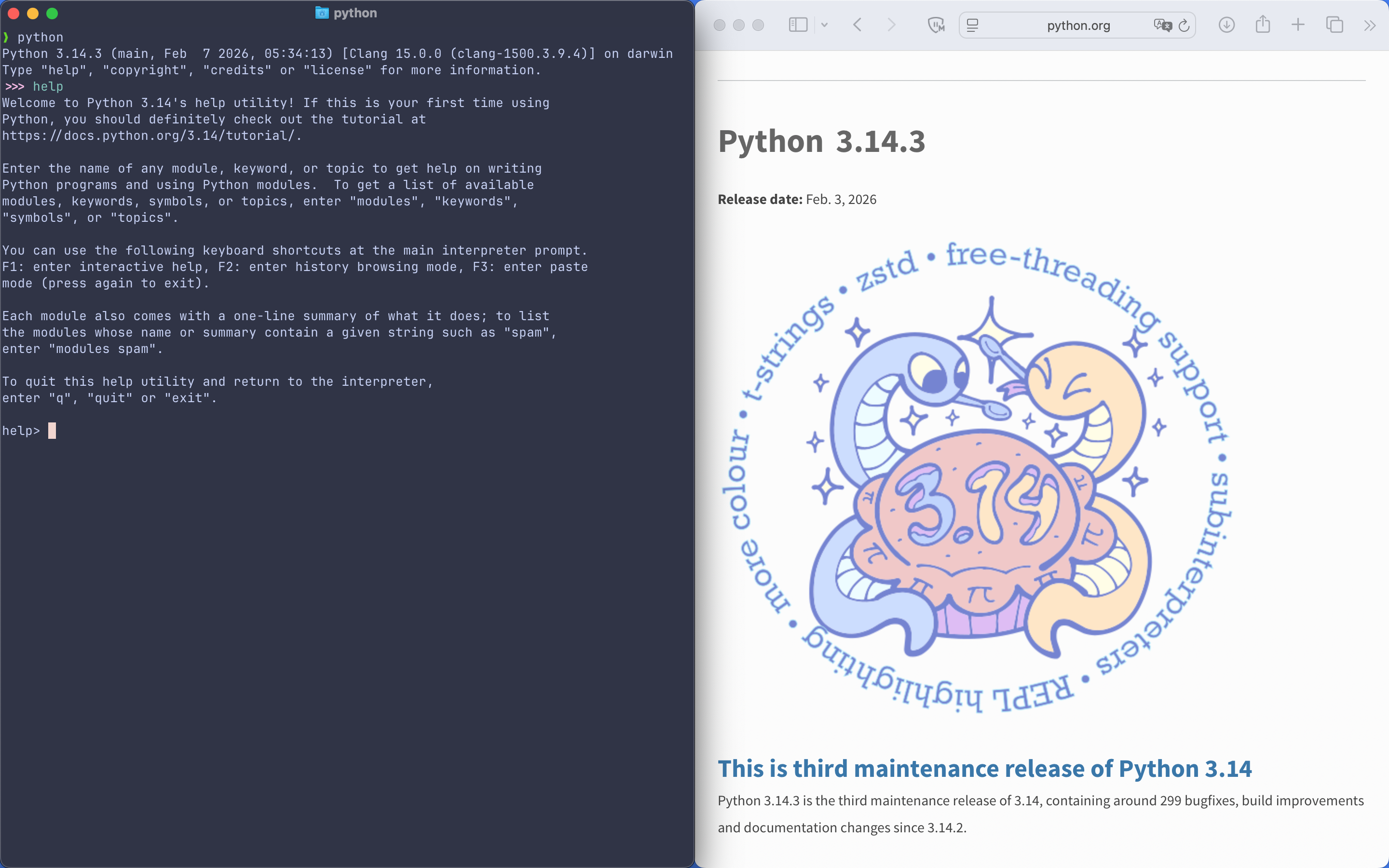1389x868 pixels.
Task: Go back to previous page
Action: click(858, 25)
